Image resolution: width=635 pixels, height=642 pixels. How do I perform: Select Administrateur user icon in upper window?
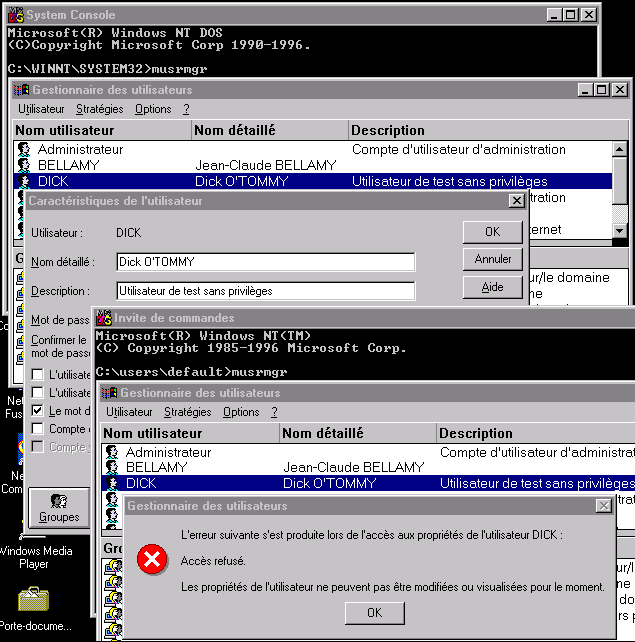(24, 149)
